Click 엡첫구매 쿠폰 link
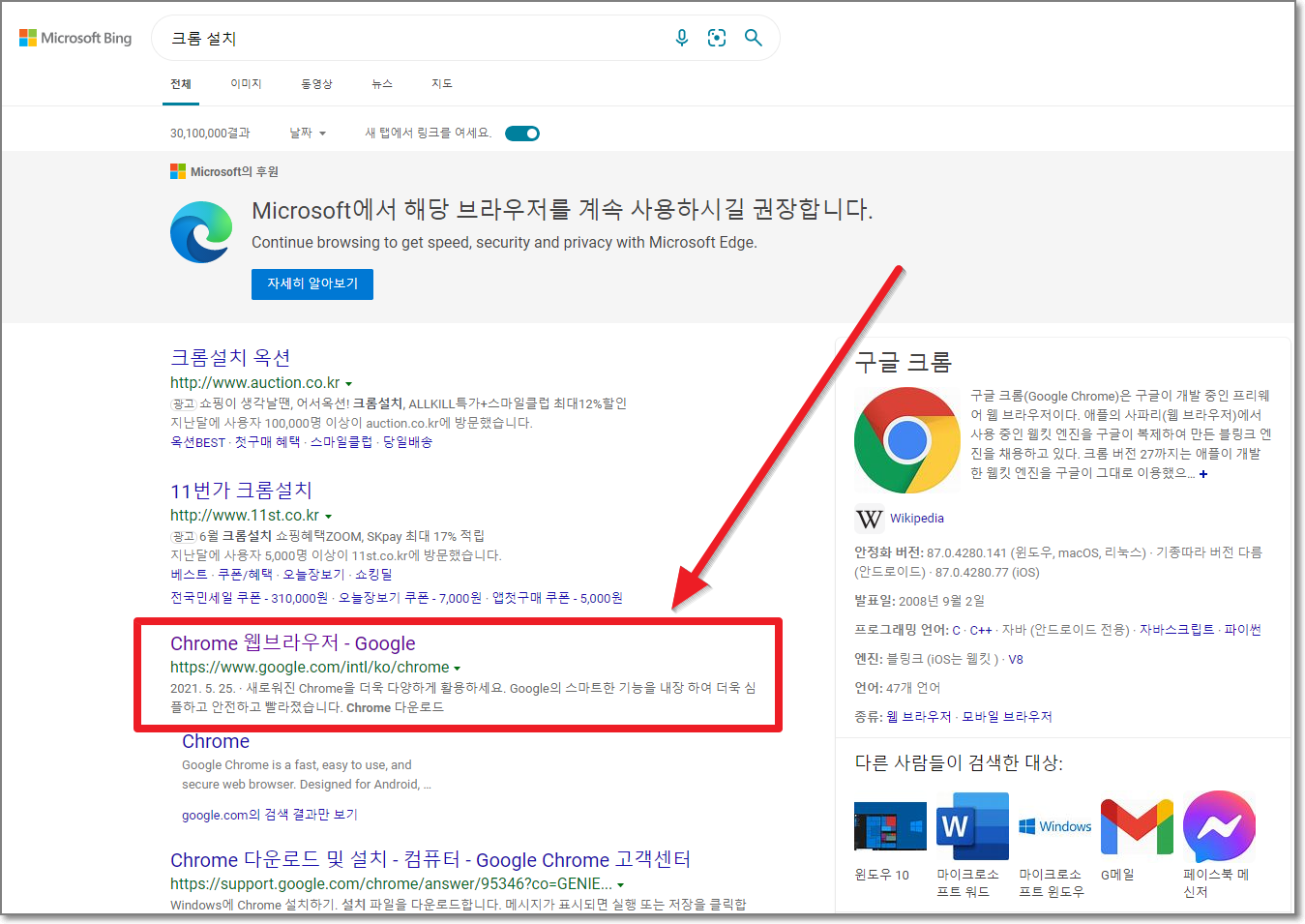 coord(557,598)
